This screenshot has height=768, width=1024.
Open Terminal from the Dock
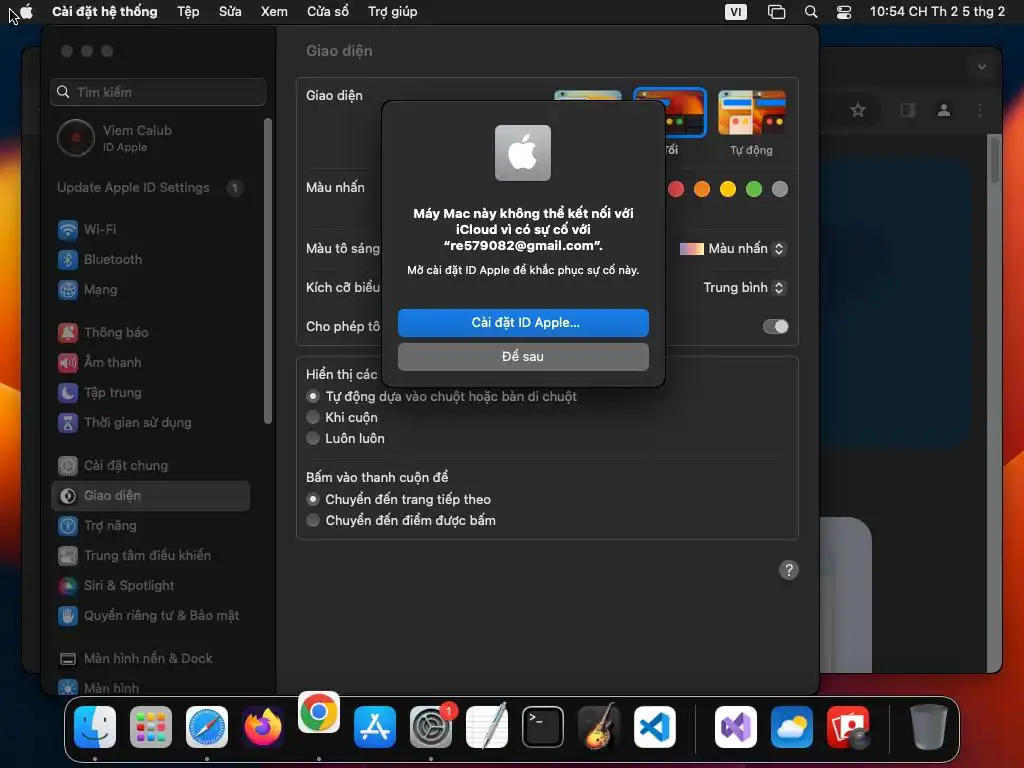coord(543,727)
